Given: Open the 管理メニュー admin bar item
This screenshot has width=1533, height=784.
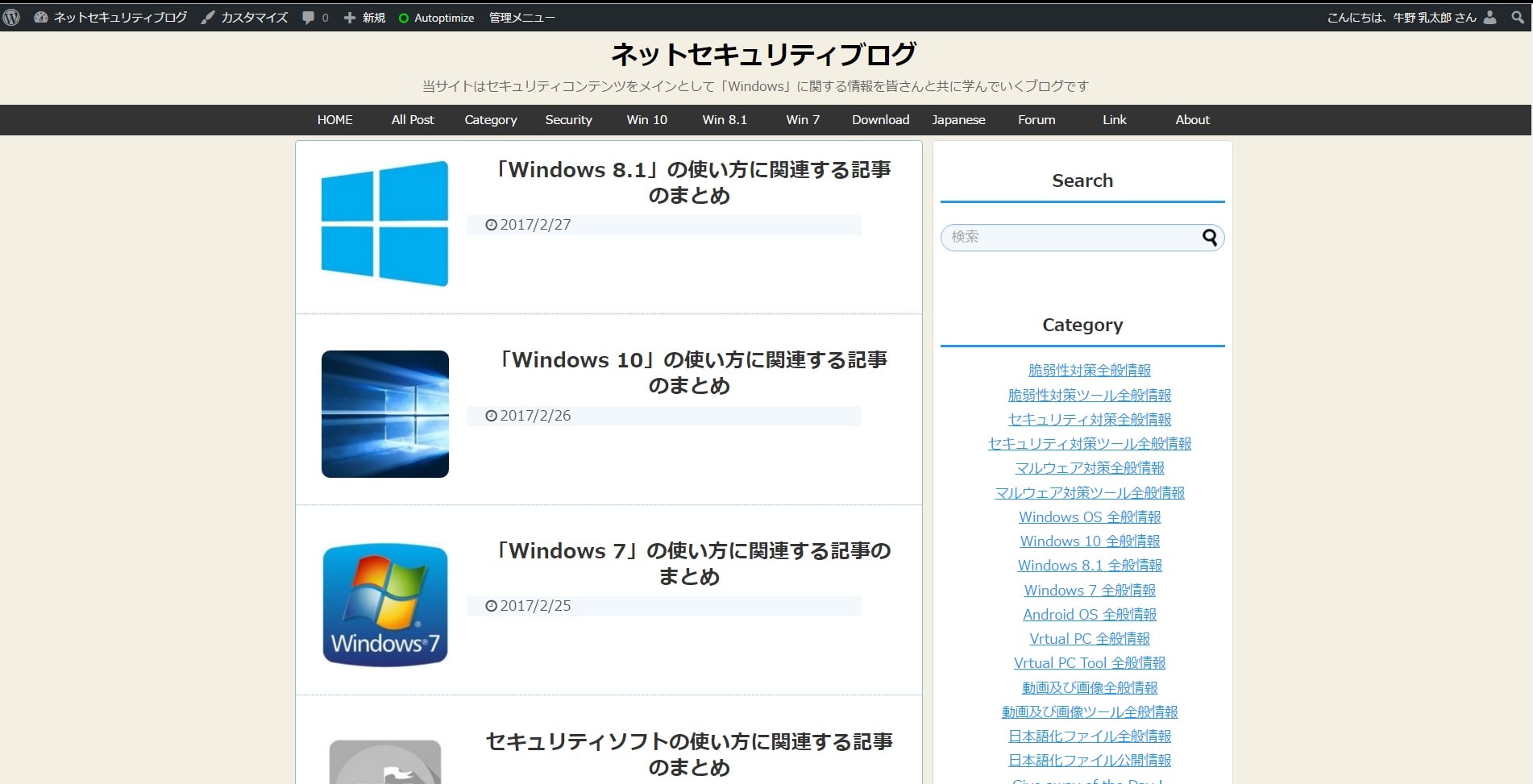Looking at the screenshot, I should [x=521, y=17].
